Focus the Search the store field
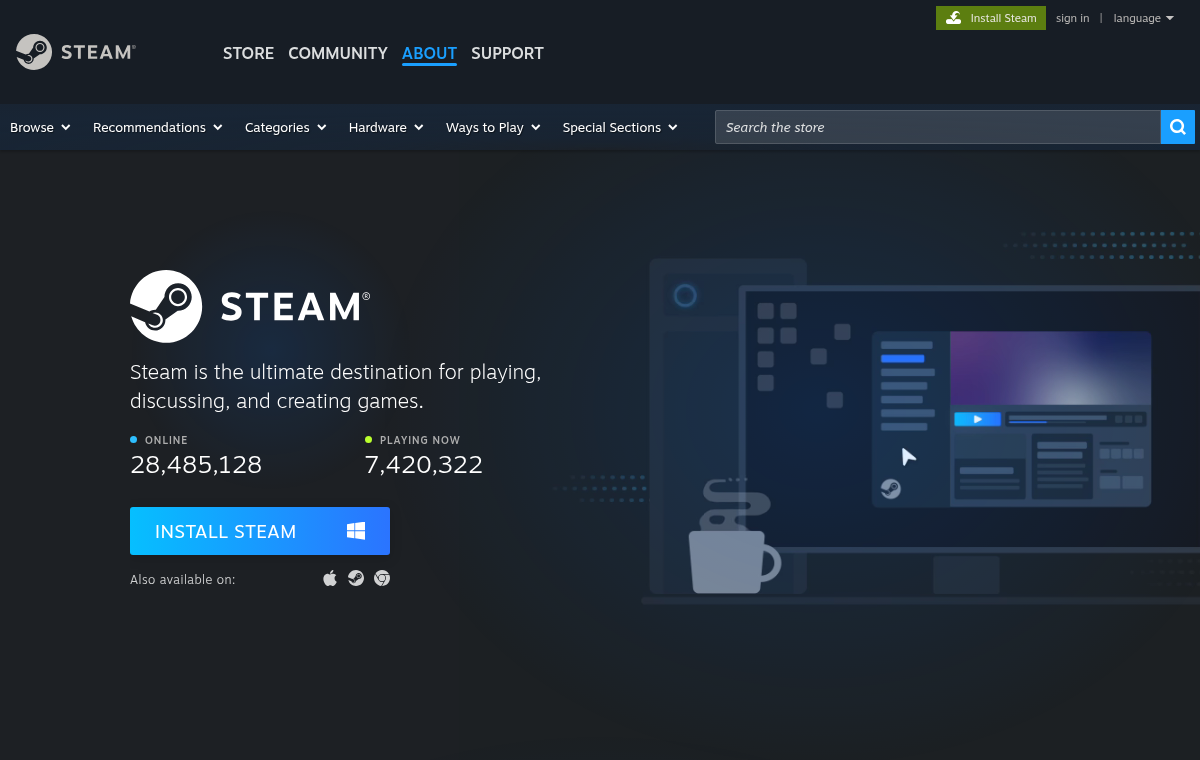 (938, 127)
